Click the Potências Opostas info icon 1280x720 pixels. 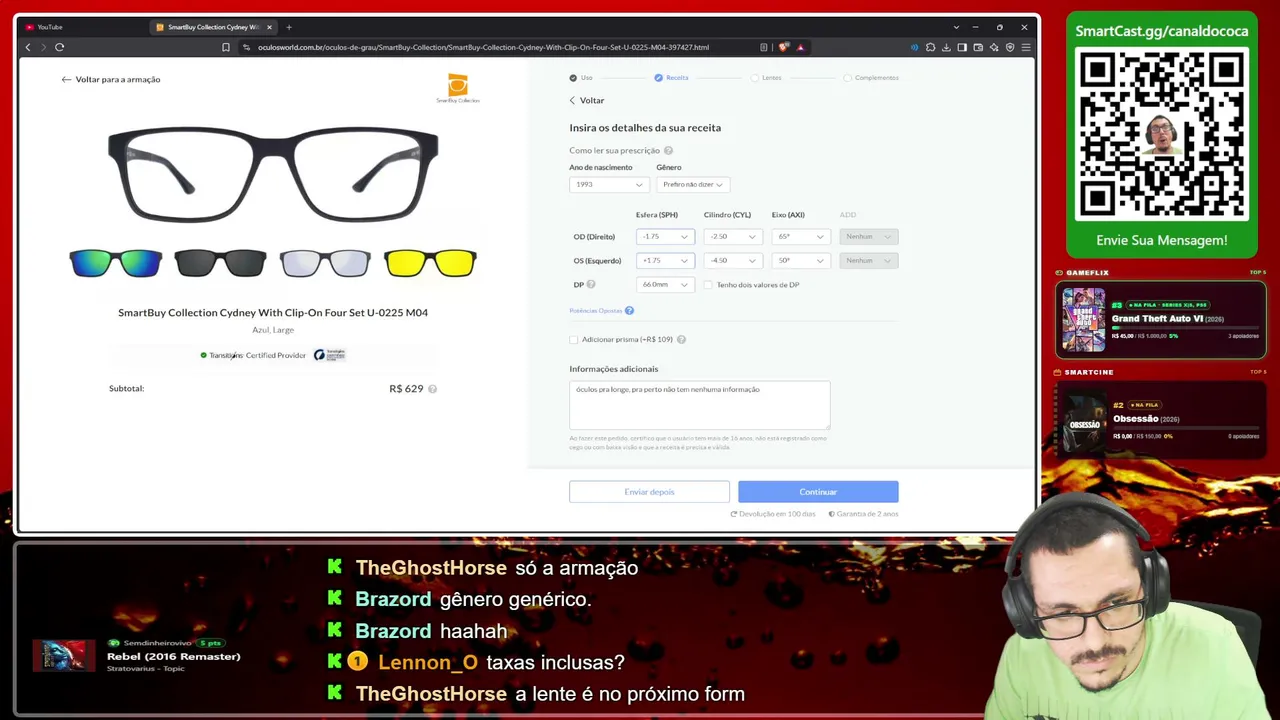click(x=629, y=311)
